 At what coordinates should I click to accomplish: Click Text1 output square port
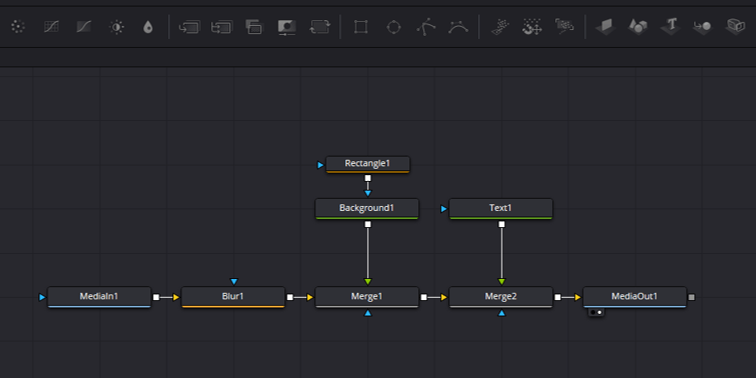tap(502, 224)
